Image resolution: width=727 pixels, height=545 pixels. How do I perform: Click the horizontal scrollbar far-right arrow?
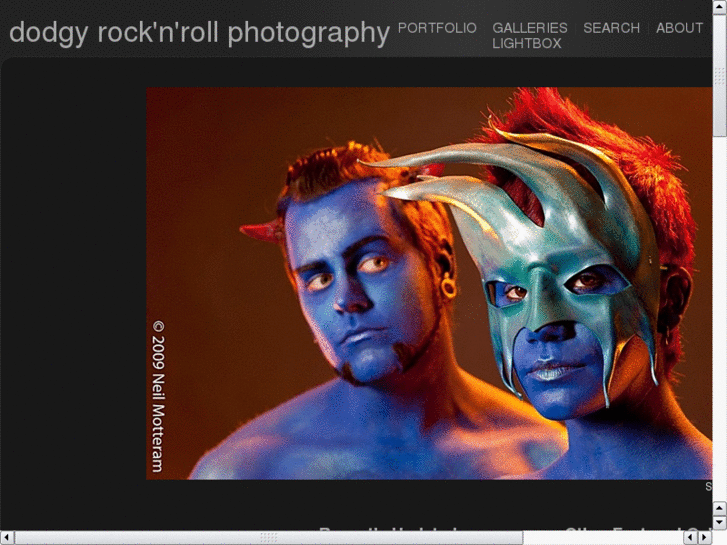[705, 538]
